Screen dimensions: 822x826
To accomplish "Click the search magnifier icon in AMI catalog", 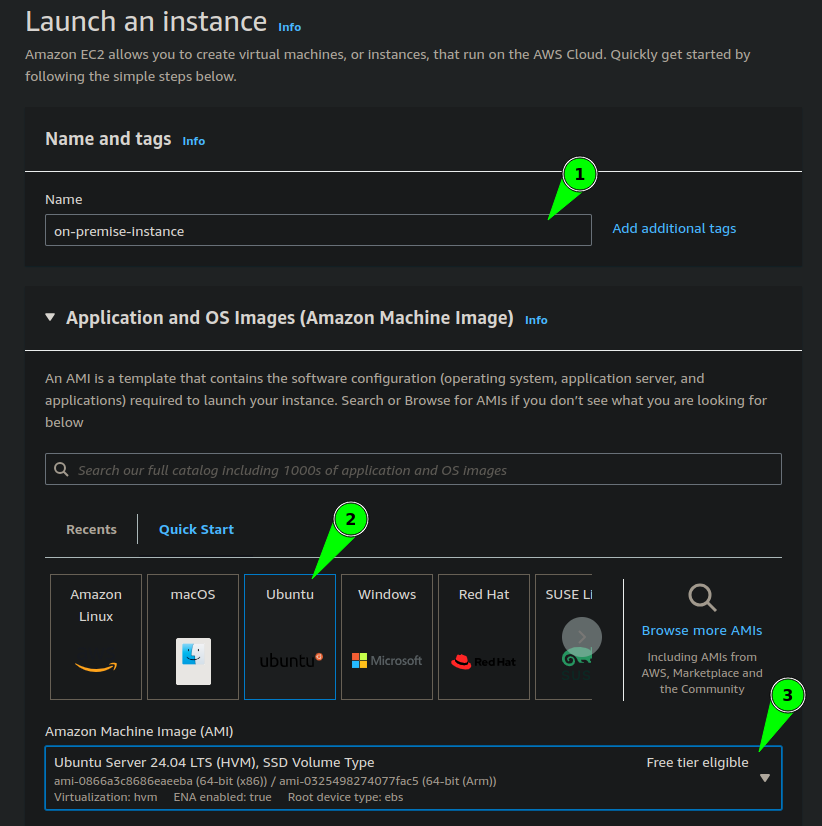I will point(61,469).
